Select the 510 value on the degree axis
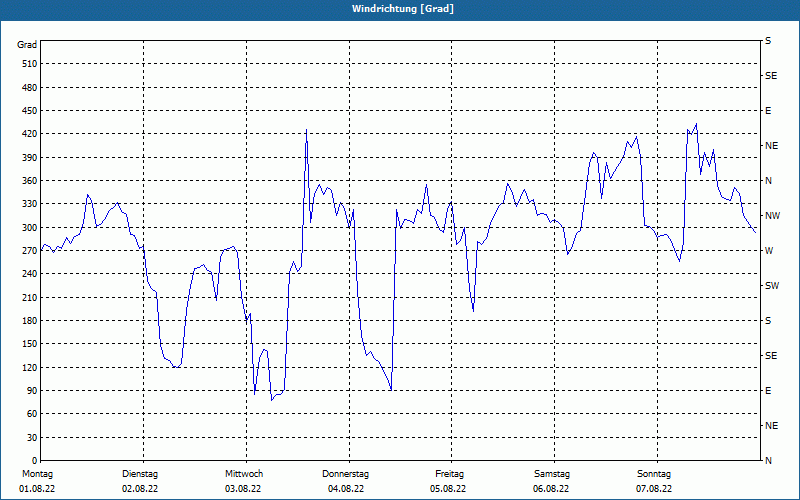 click(29, 64)
